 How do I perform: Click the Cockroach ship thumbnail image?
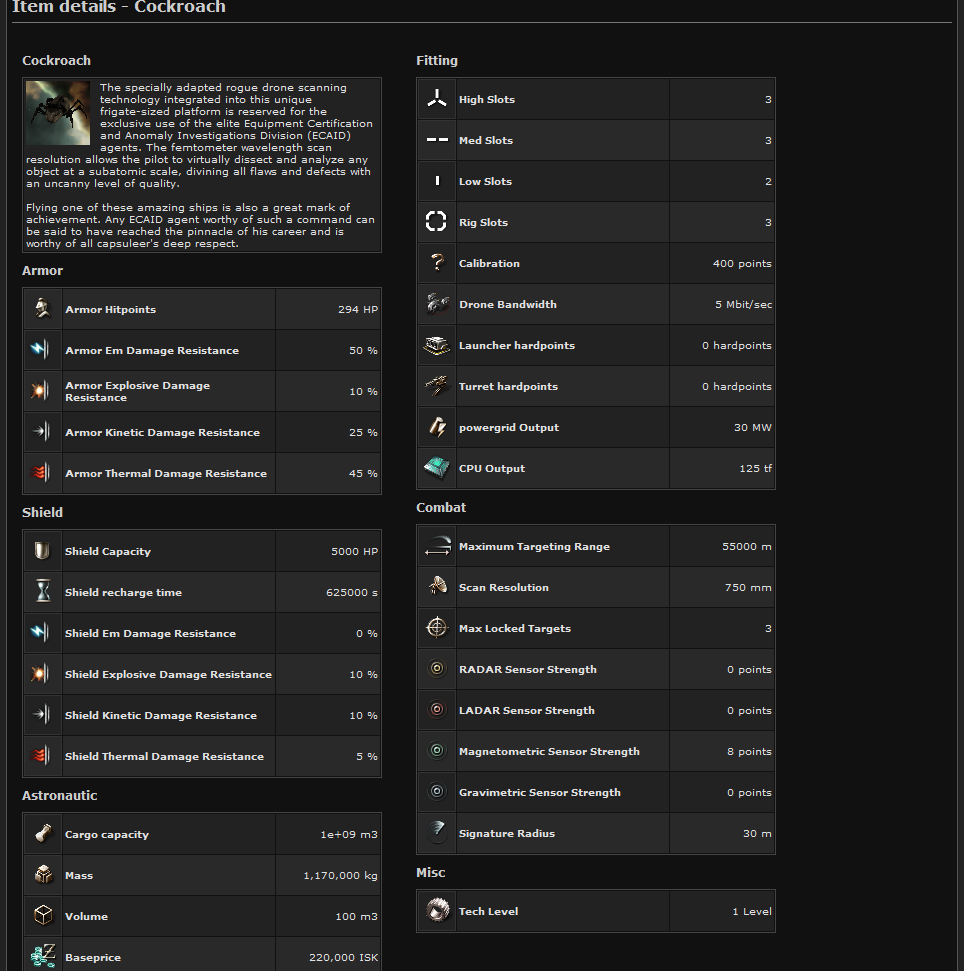(x=58, y=113)
